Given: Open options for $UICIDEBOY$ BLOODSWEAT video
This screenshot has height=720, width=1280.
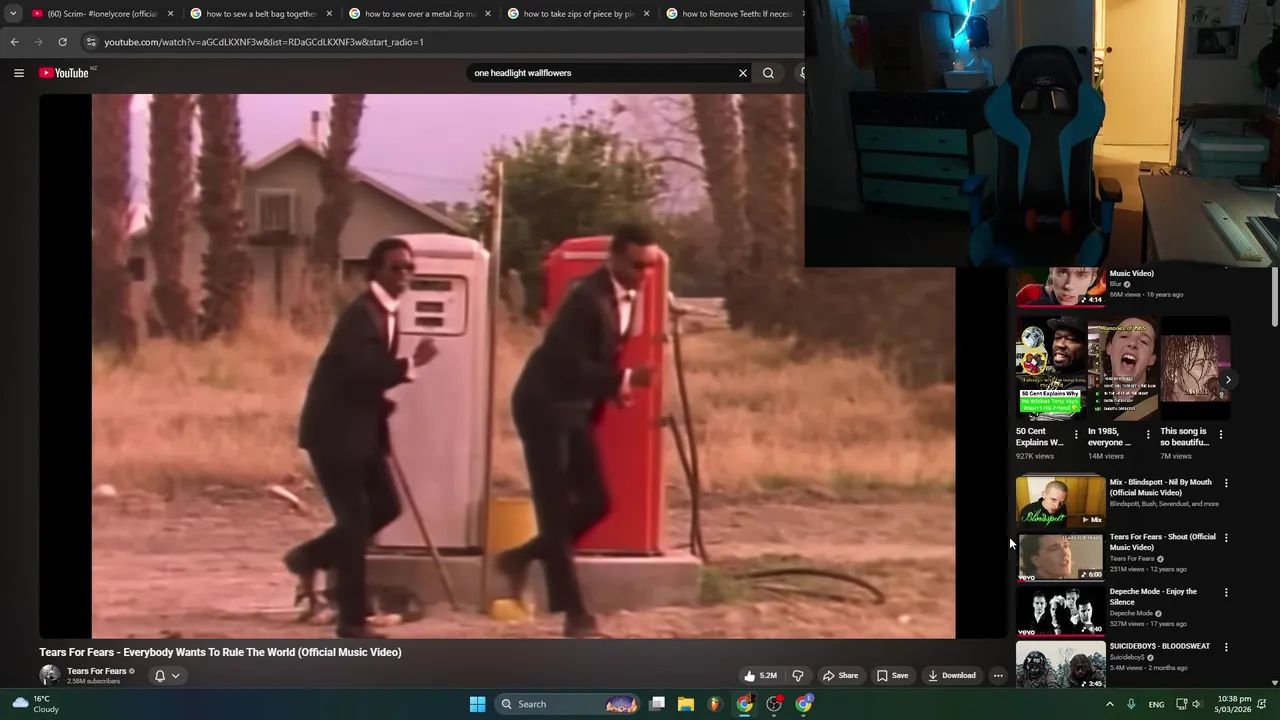Looking at the screenshot, I should pyautogui.click(x=1226, y=647).
